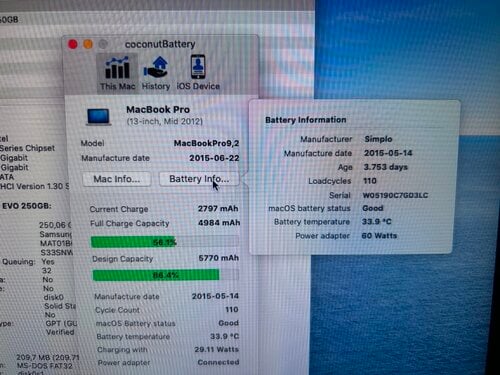Click the coconutBattery window title

click(x=160, y=44)
